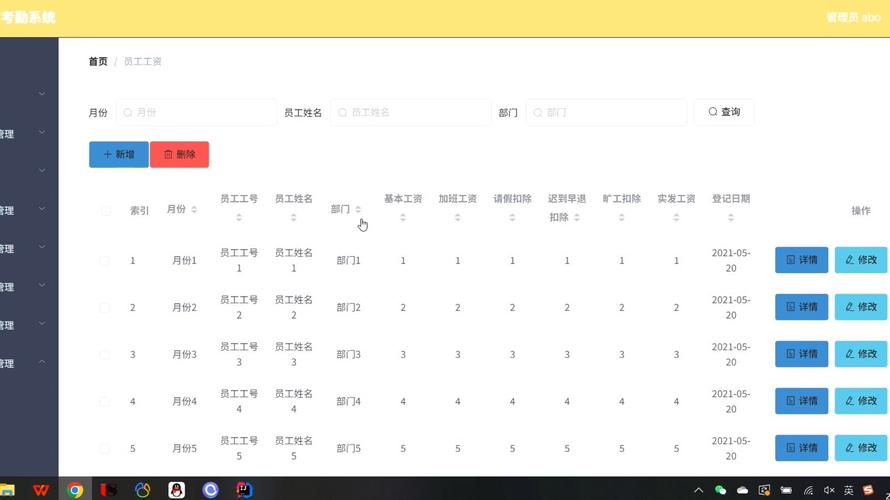This screenshot has height=500, width=890.
Task: Check the checkbox for row 月份3
Action: click(104, 355)
